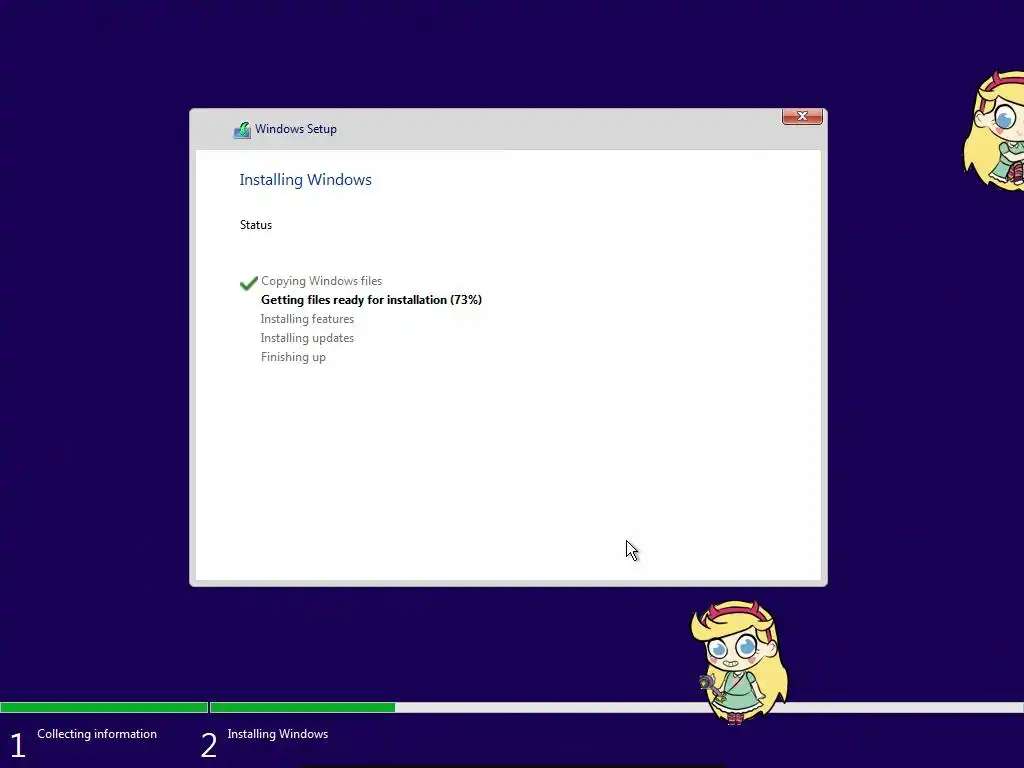Click the Installing Windows progress bar segment
The width and height of the screenshot is (1024, 768).
[x=616, y=707]
